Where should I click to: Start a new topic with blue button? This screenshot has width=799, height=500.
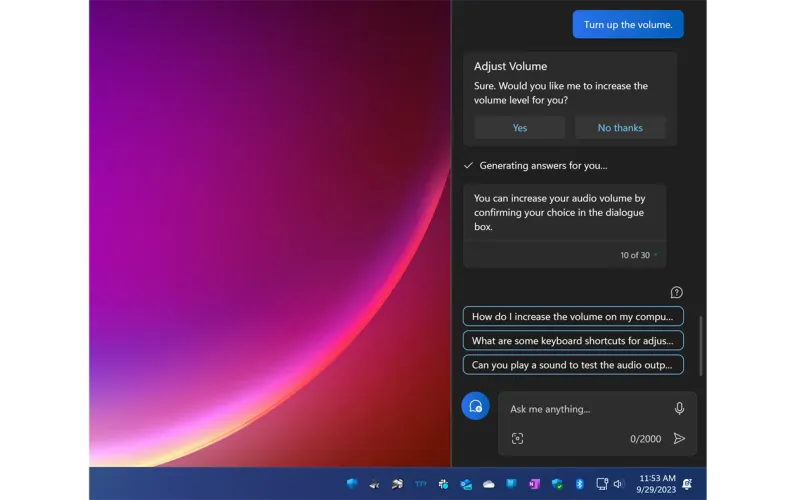(475, 406)
